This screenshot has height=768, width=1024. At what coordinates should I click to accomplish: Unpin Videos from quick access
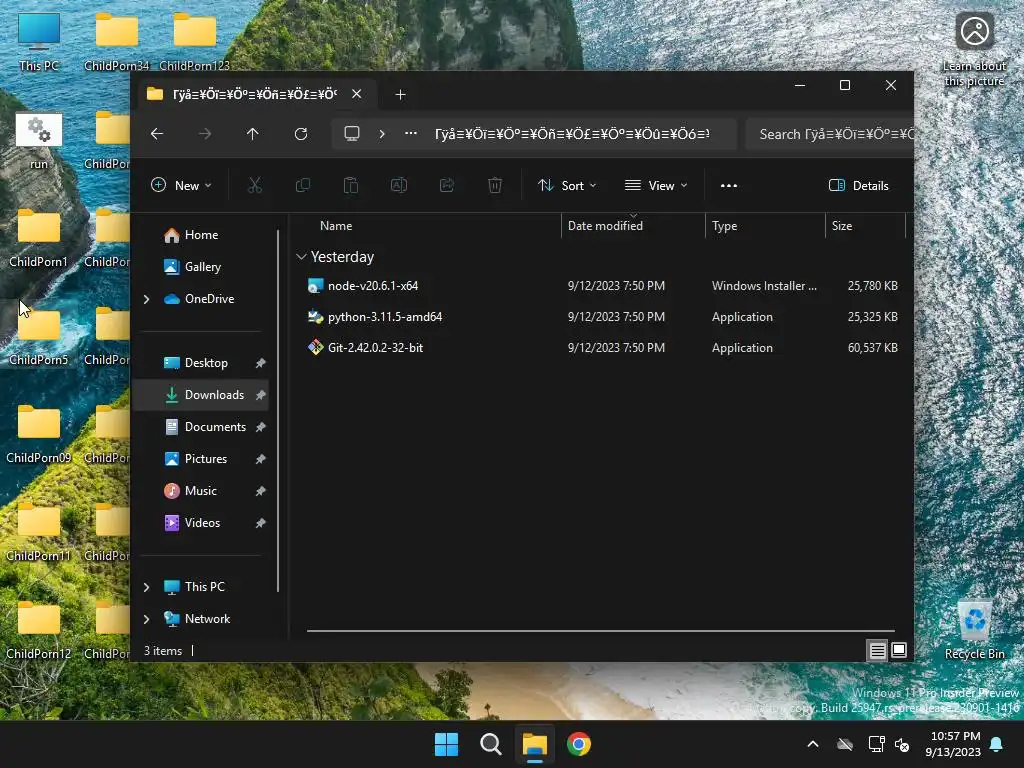coord(261,523)
